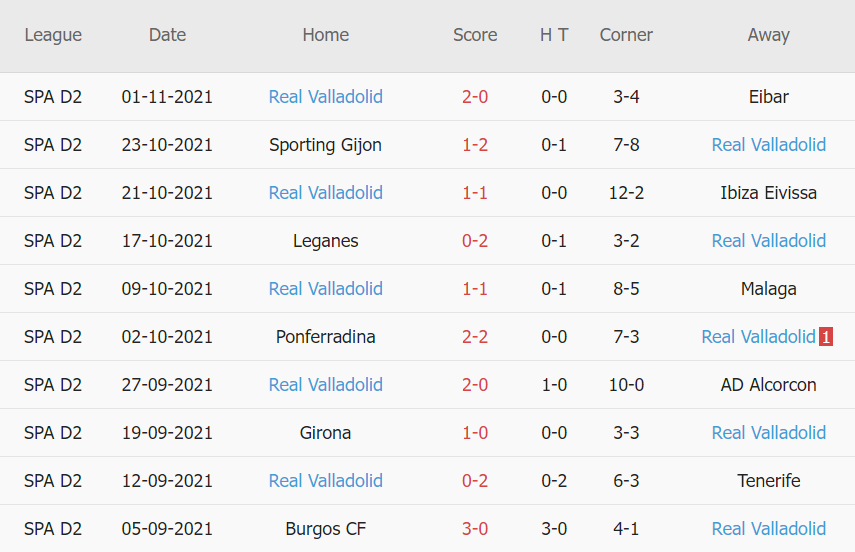Open the 3-0 score for Burgos CF match

475,529
